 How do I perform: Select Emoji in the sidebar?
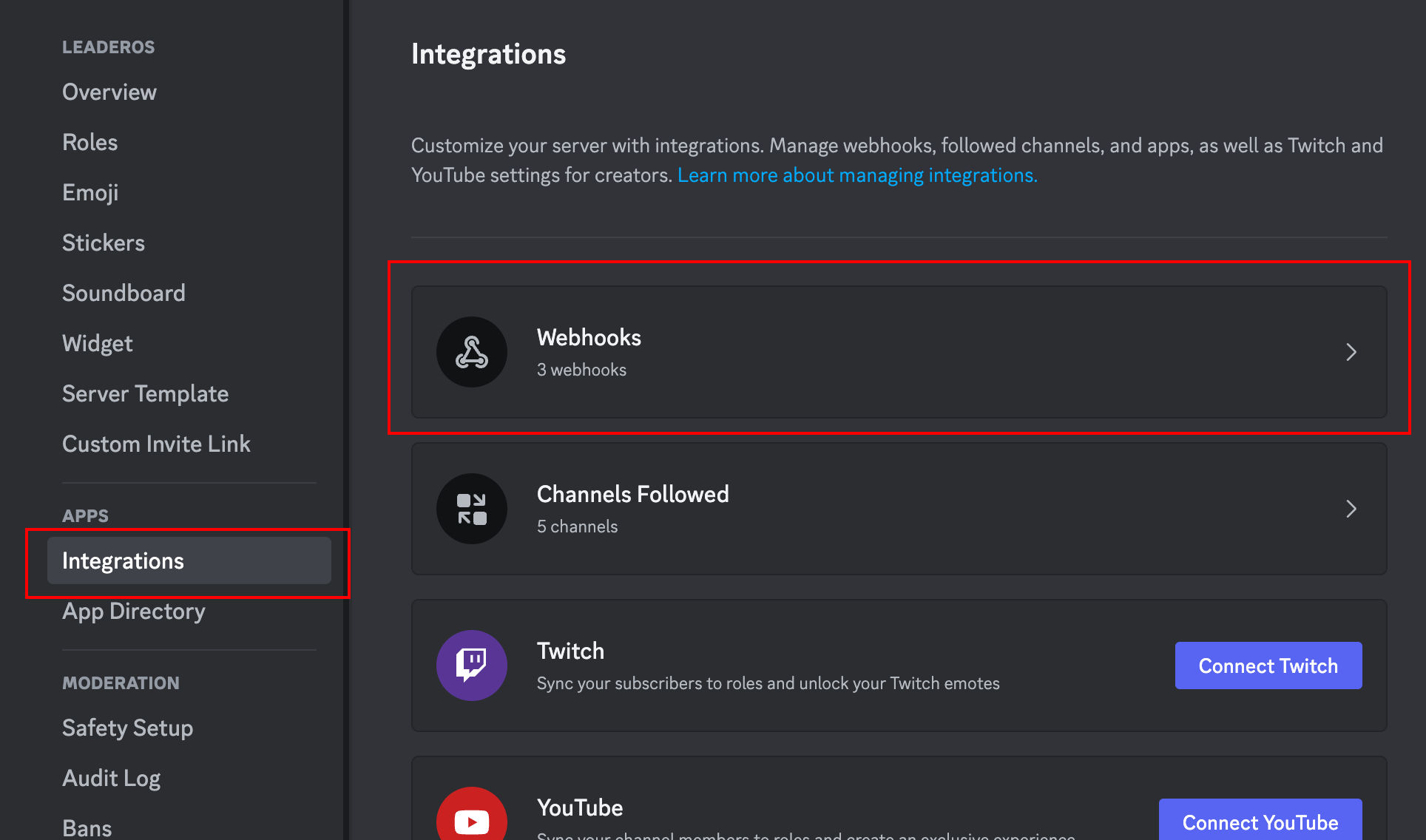[90, 193]
